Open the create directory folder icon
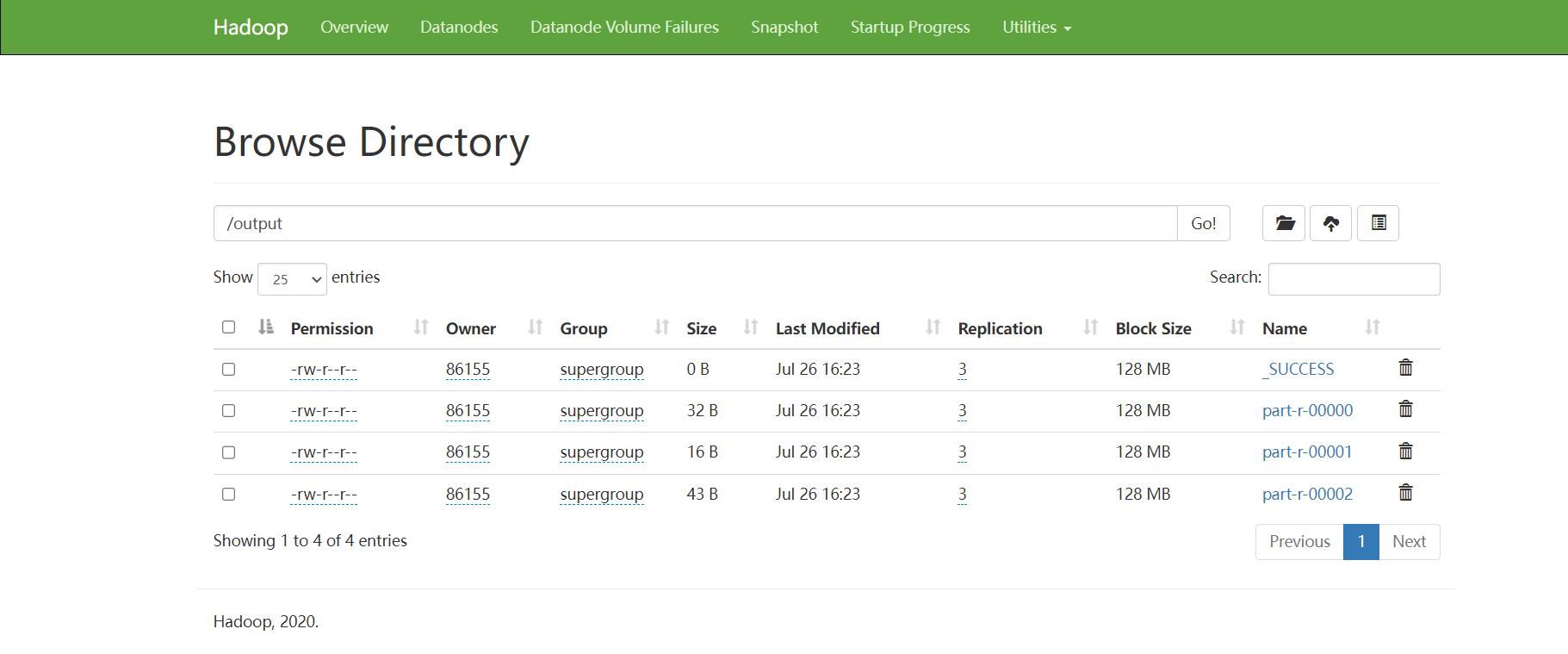 (1284, 223)
